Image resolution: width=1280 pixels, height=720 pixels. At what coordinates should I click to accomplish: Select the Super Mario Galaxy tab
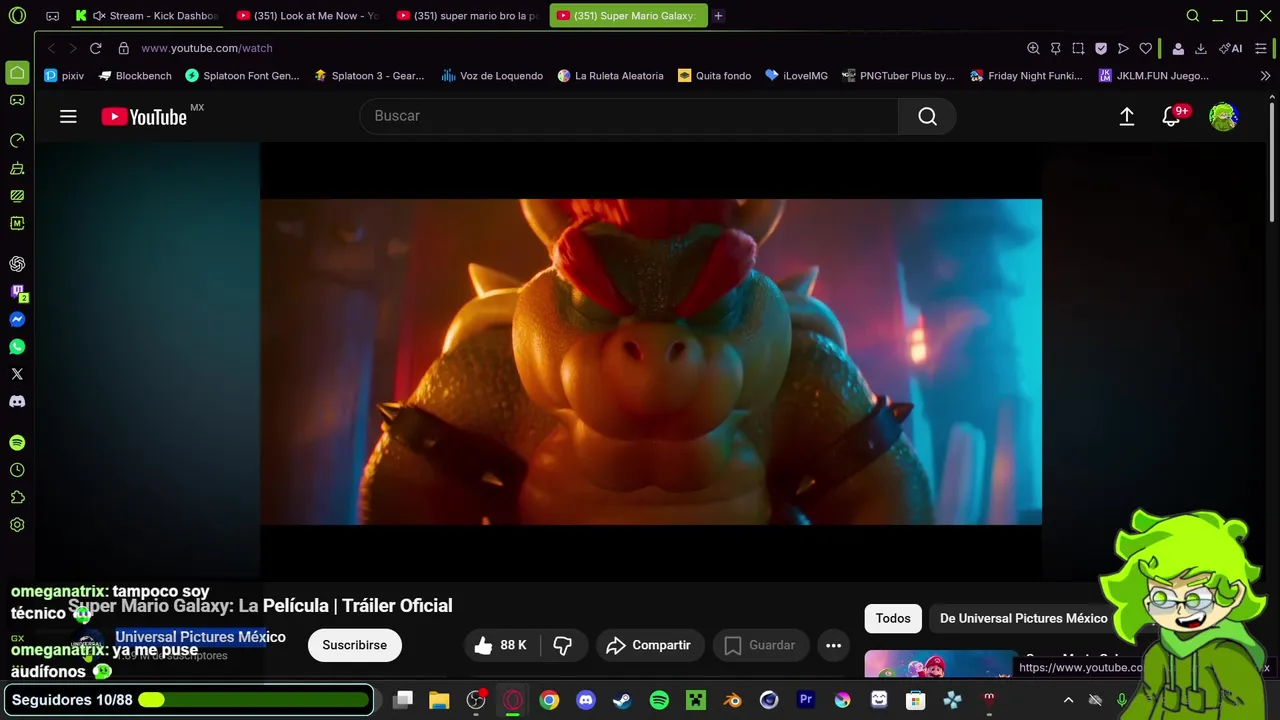(x=628, y=16)
